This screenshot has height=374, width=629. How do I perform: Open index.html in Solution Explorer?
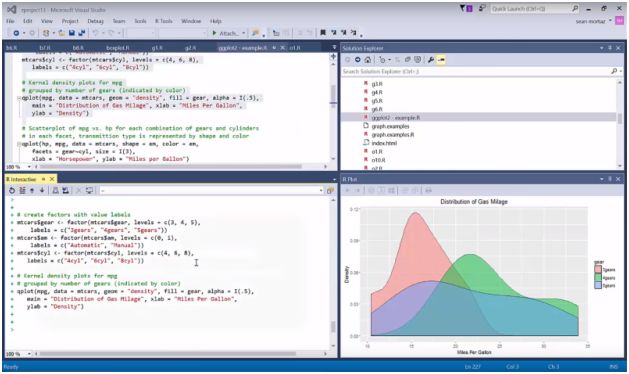[x=384, y=143]
